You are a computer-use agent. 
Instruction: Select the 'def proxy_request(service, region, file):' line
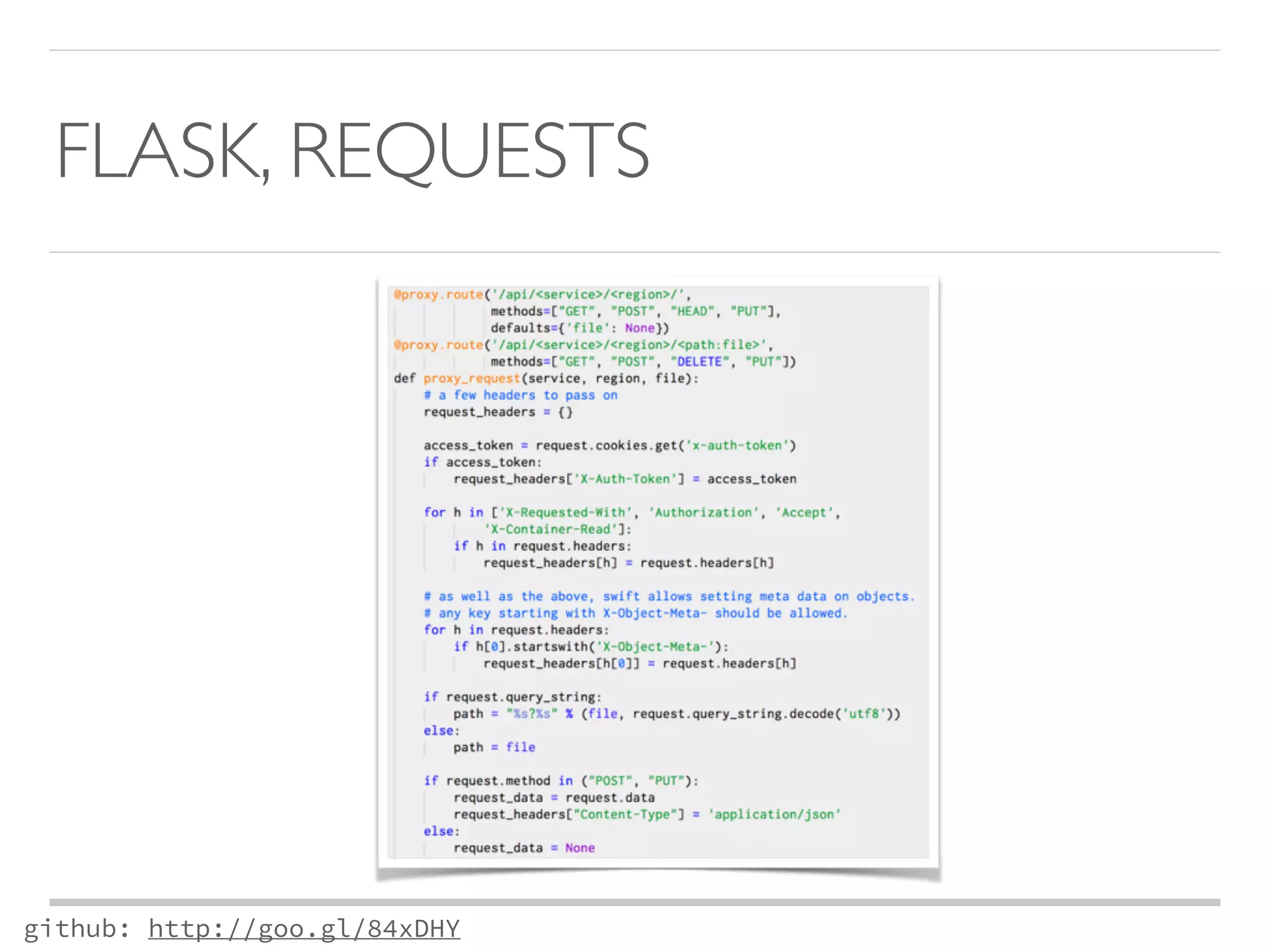click(546, 379)
